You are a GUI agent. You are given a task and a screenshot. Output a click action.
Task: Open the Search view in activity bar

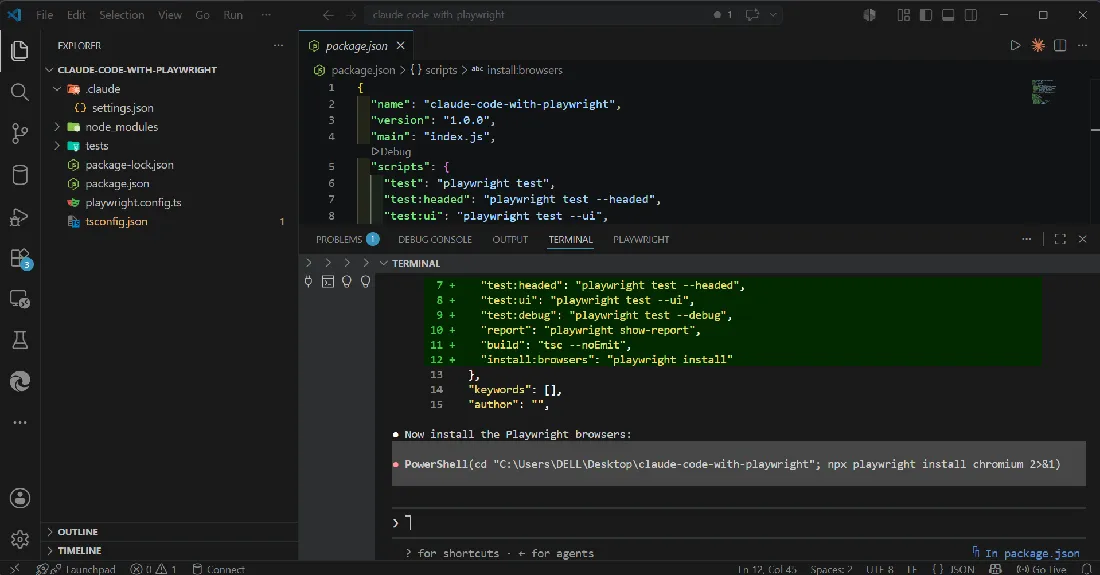tap(20, 92)
